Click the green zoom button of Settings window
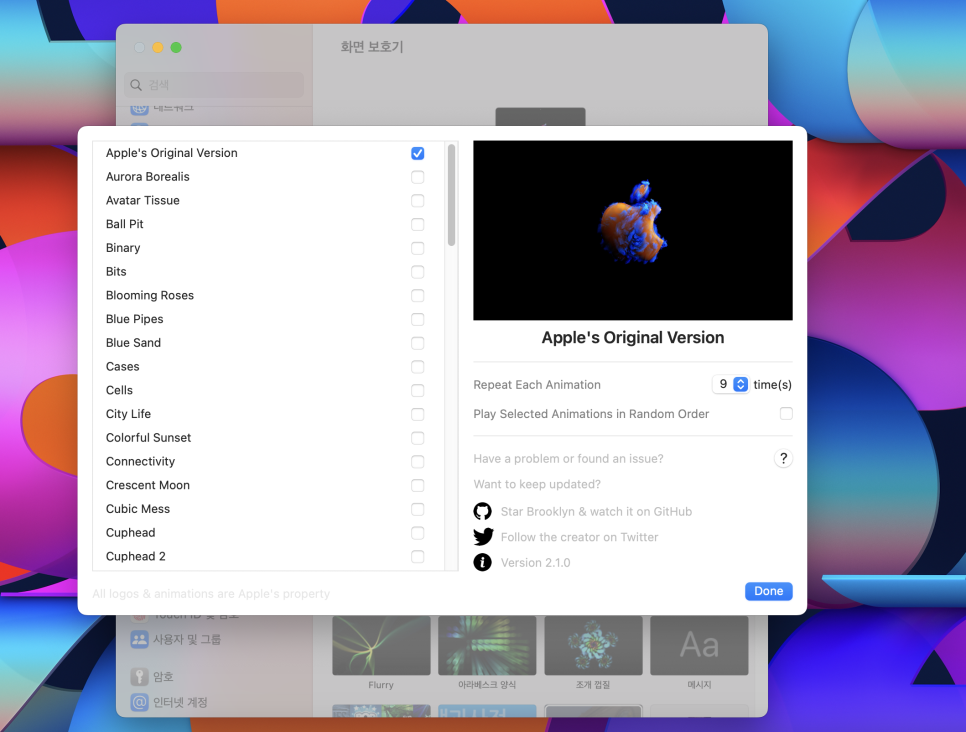This screenshot has height=732, width=966. (x=176, y=47)
